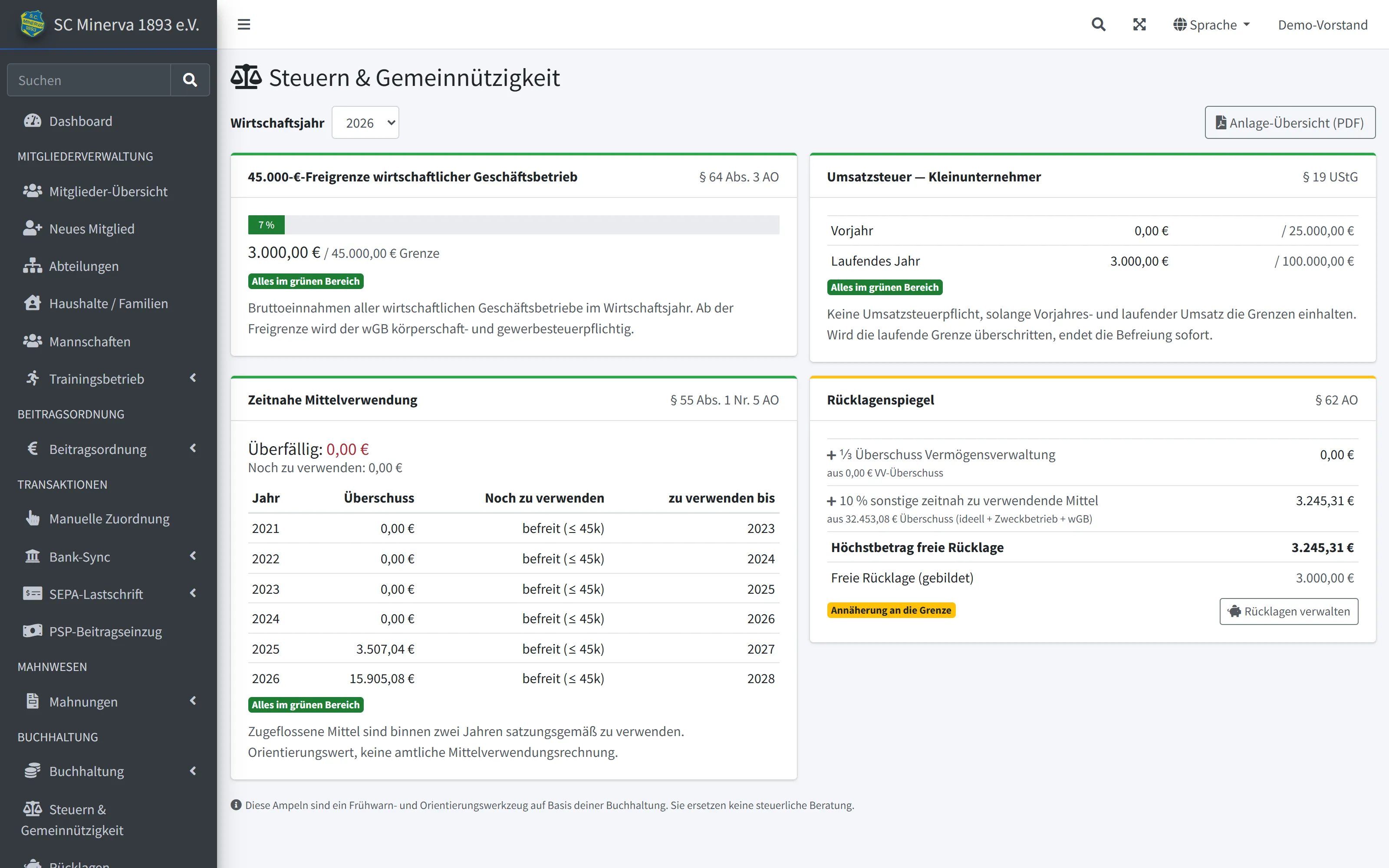Expand the SEPA-Lastschrift submenu chevron
This screenshot has height=868, width=1389.
pyautogui.click(x=193, y=593)
